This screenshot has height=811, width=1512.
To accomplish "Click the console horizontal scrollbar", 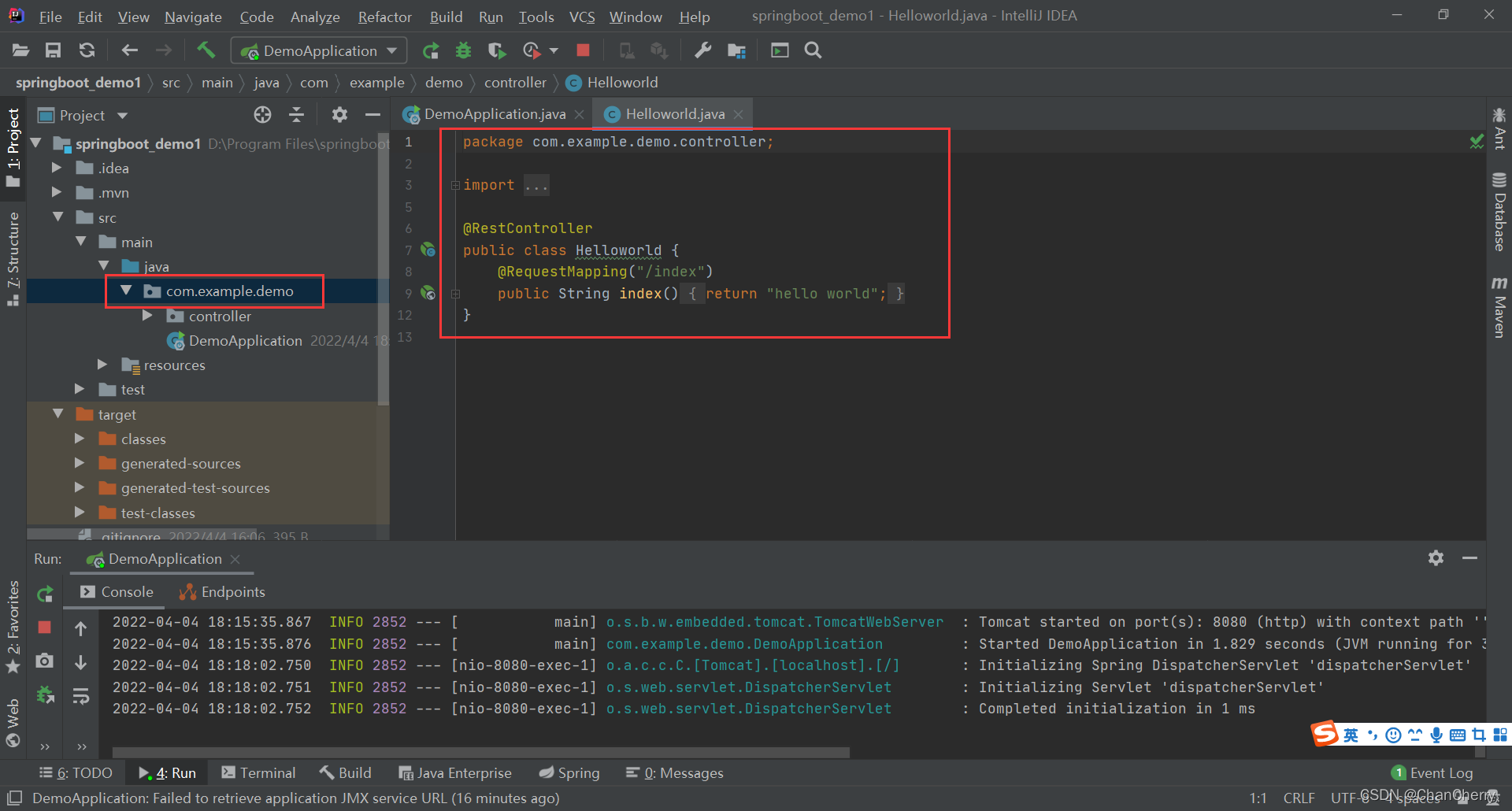I will point(481,752).
